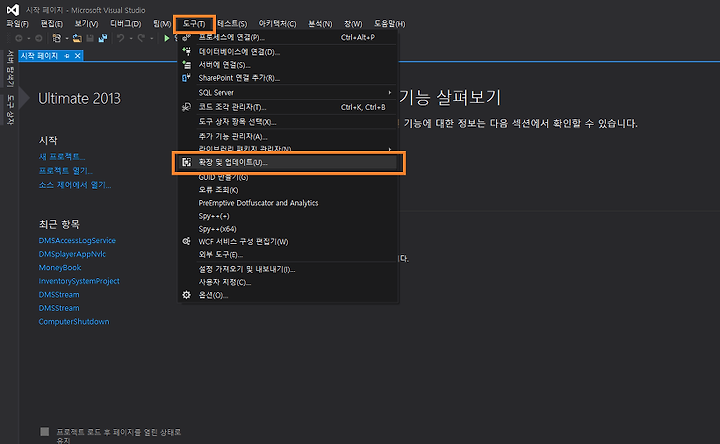Open the Undo history dropdown arrow

click(x=131, y=39)
